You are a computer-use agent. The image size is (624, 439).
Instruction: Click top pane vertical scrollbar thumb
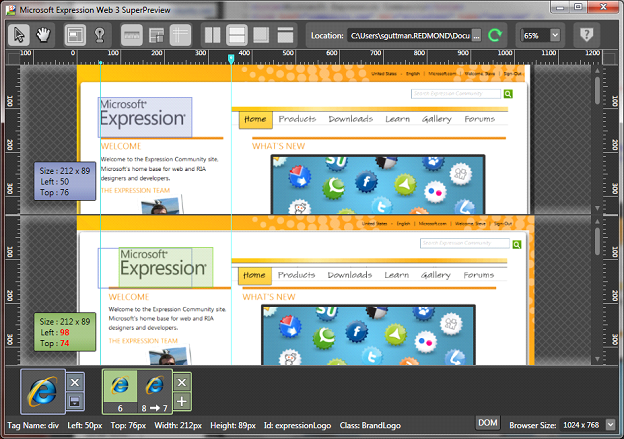597,90
